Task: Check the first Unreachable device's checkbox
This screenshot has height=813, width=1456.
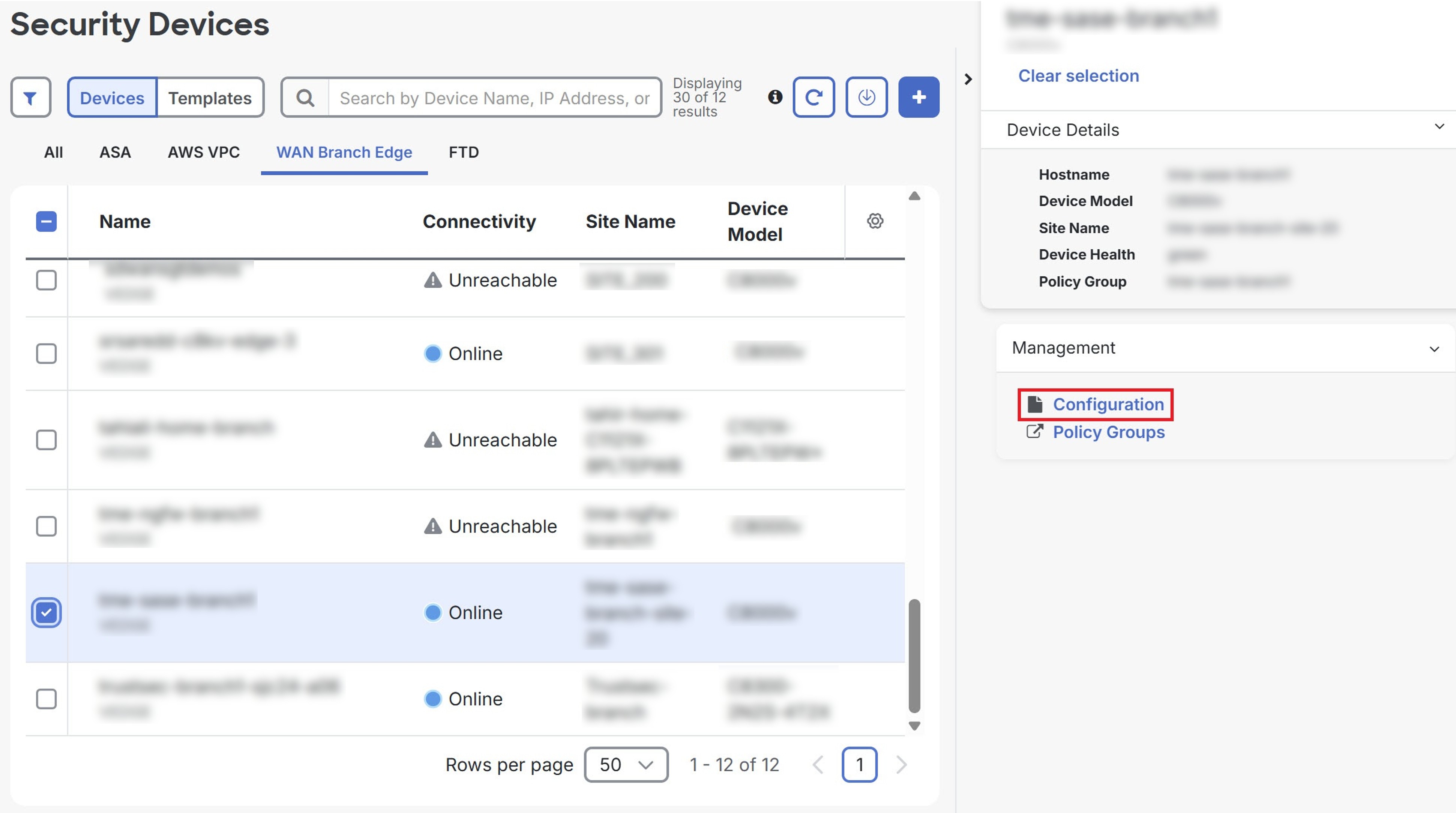Action: [x=46, y=280]
